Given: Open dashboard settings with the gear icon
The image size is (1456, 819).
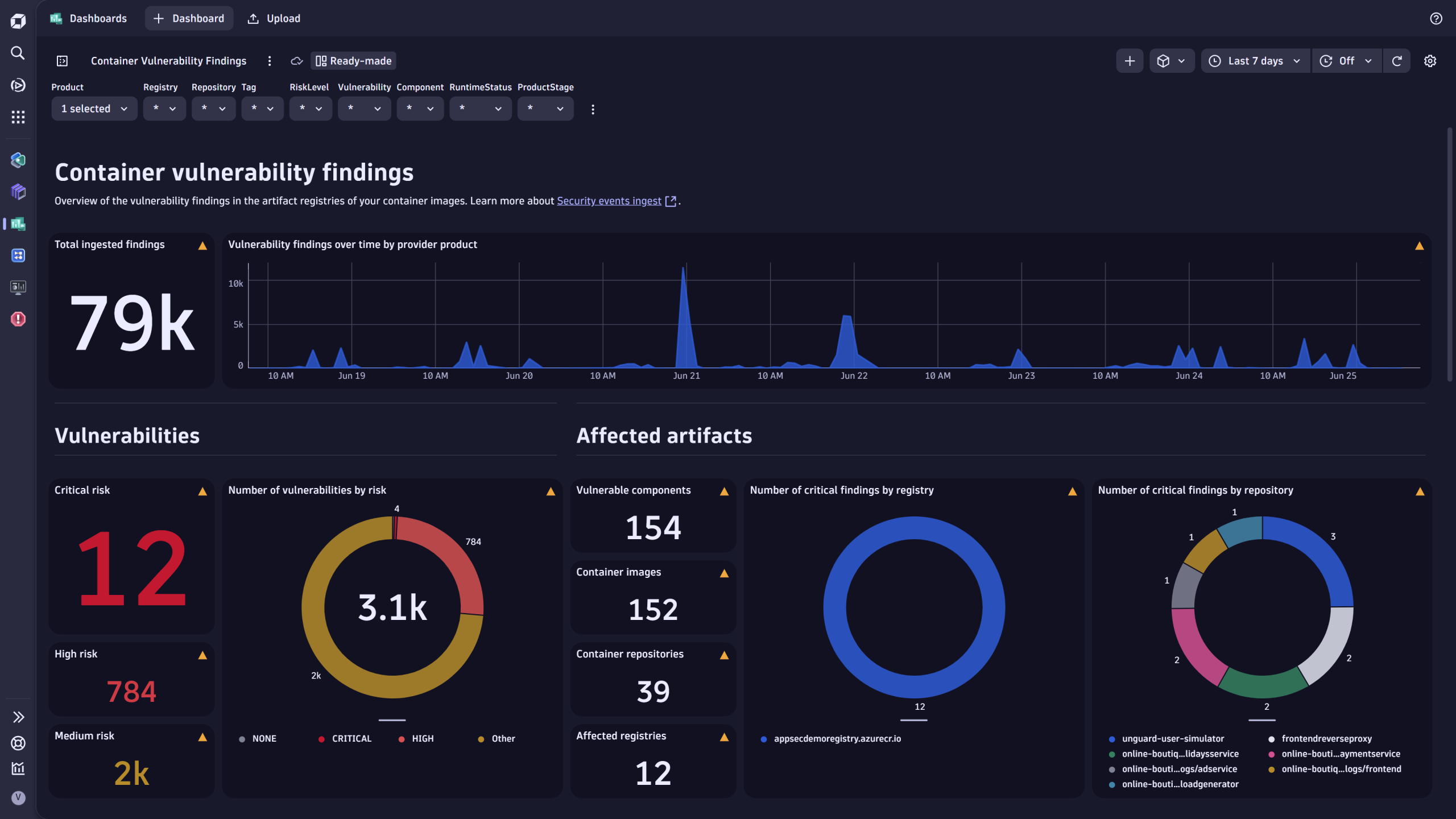Looking at the screenshot, I should pos(1430,61).
